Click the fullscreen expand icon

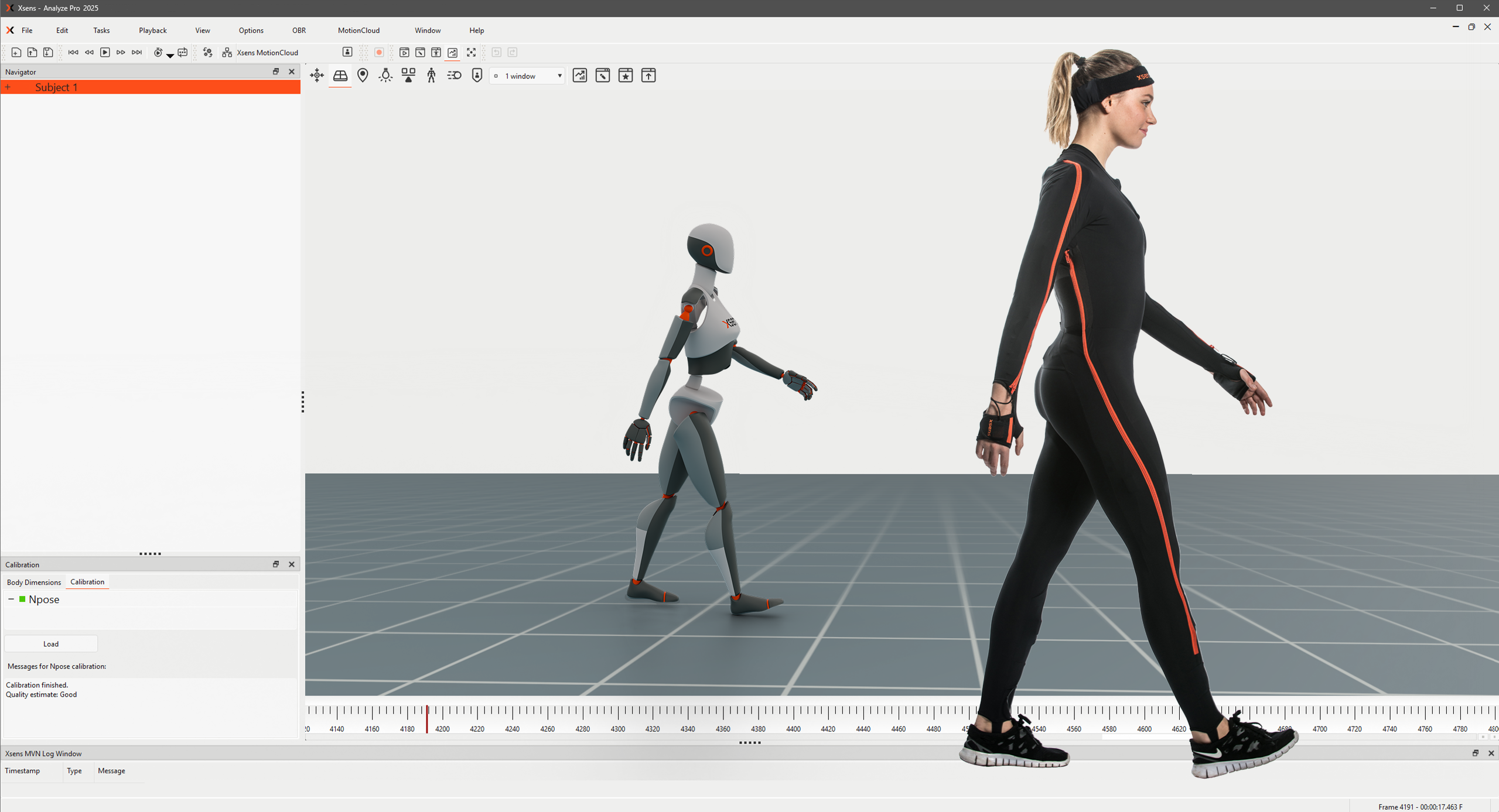pos(471,53)
